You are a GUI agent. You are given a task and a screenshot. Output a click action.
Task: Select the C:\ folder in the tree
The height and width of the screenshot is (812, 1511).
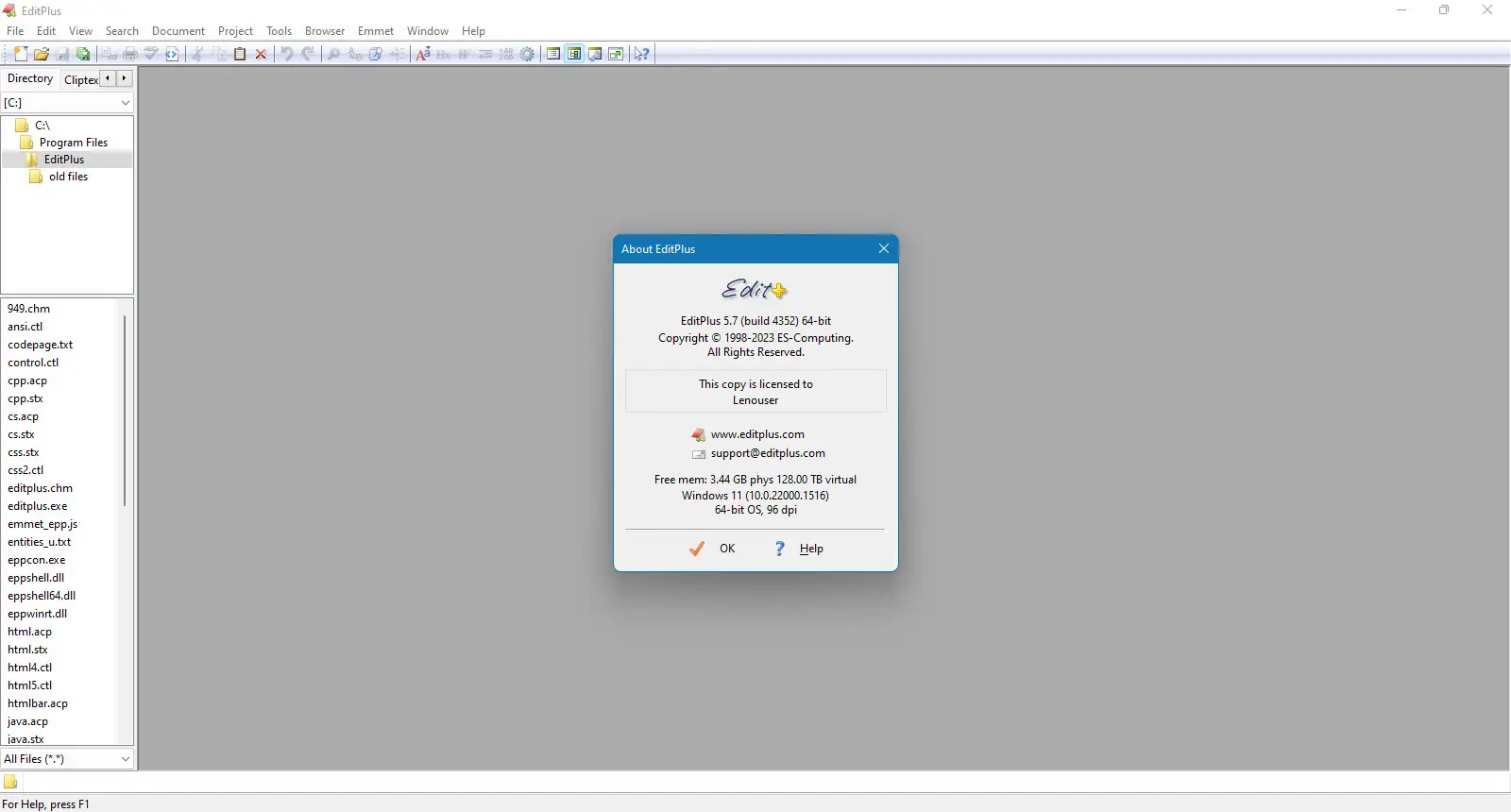click(x=42, y=126)
